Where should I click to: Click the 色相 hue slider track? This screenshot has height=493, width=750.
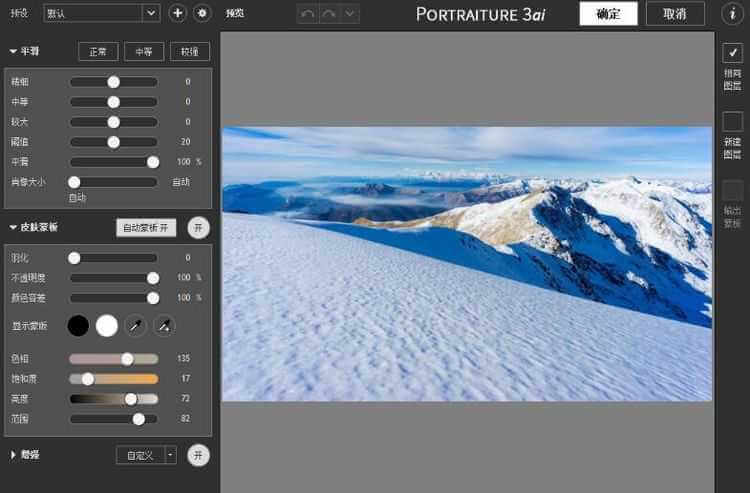coord(113,358)
